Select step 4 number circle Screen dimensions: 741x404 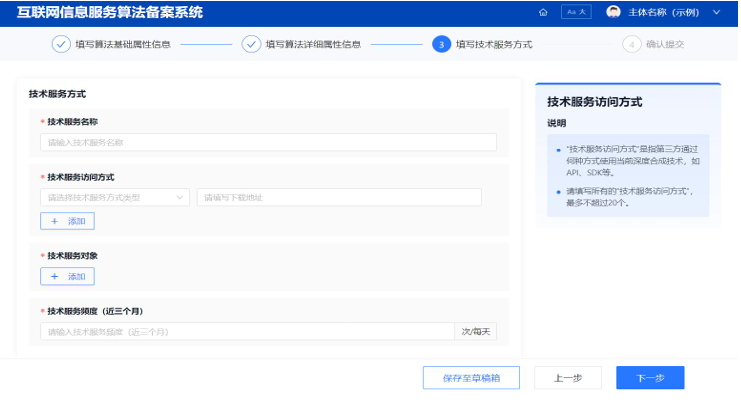632,44
